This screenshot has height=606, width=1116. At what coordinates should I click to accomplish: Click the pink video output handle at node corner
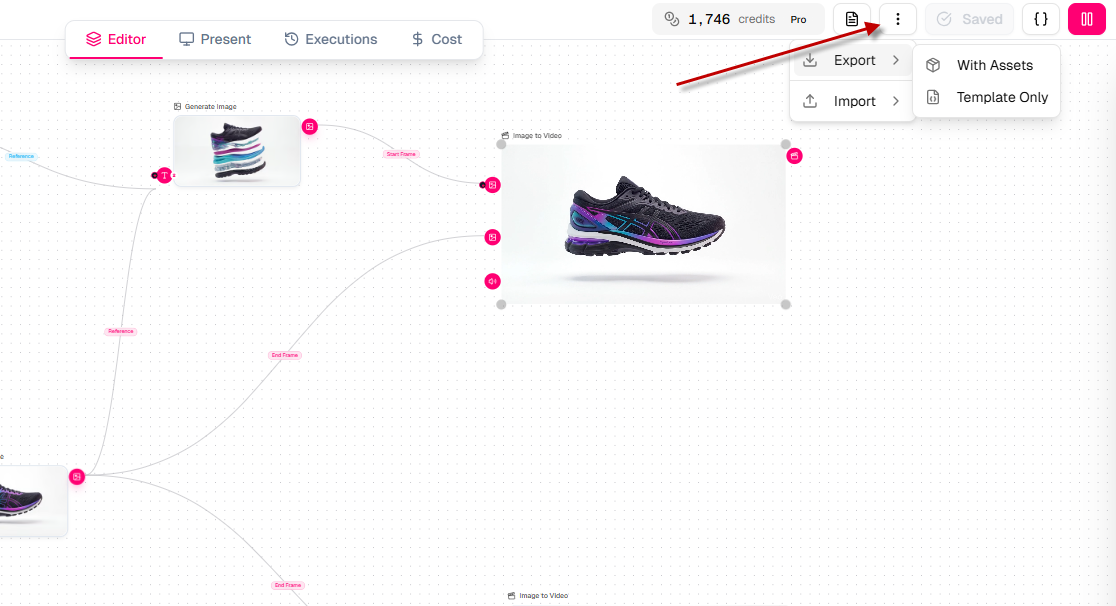coord(794,156)
